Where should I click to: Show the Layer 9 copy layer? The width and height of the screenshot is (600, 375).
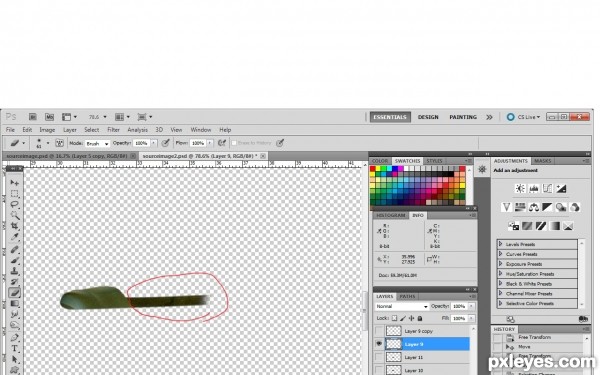coord(379,331)
